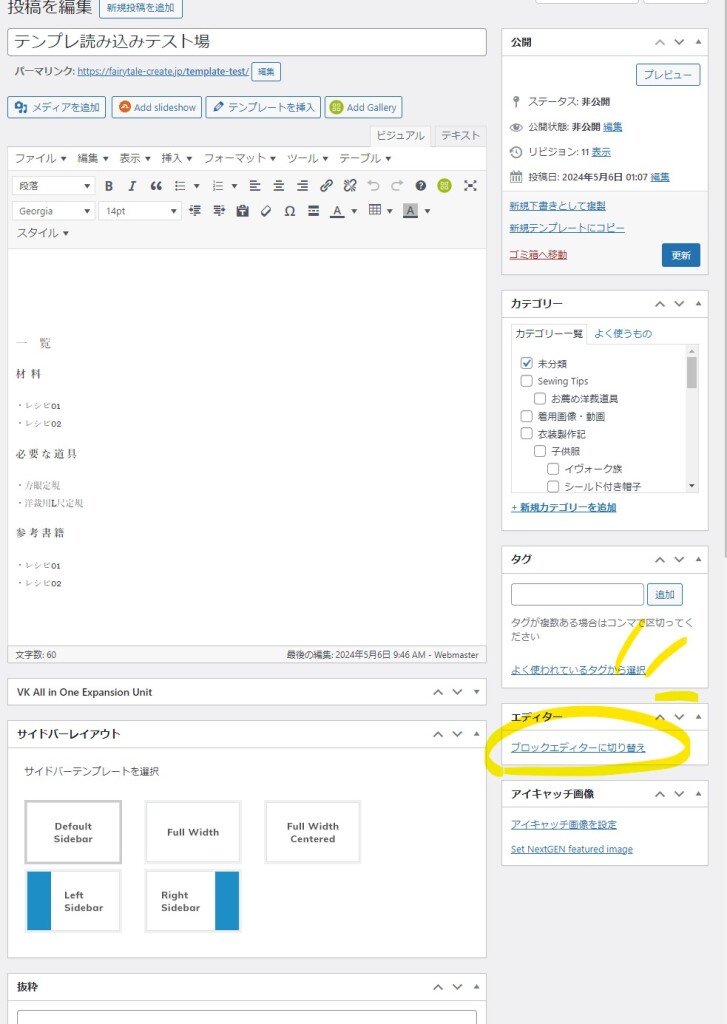Switch to the テキスト editor tab
727x1024 pixels.
(460, 136)
